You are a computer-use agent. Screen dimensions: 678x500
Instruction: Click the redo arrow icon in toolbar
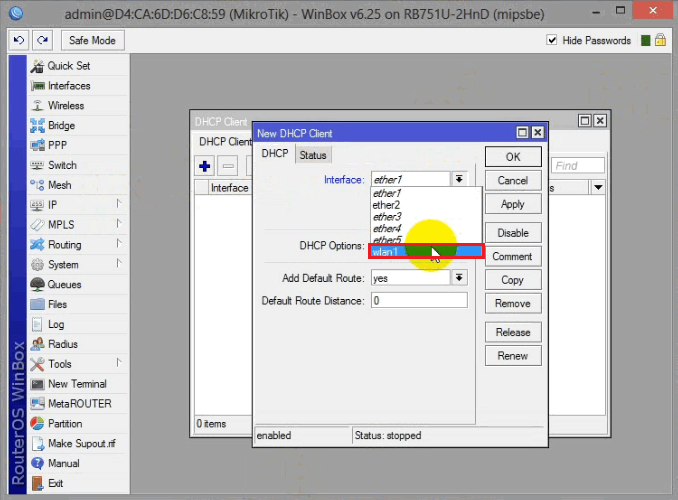click(42, 40)
